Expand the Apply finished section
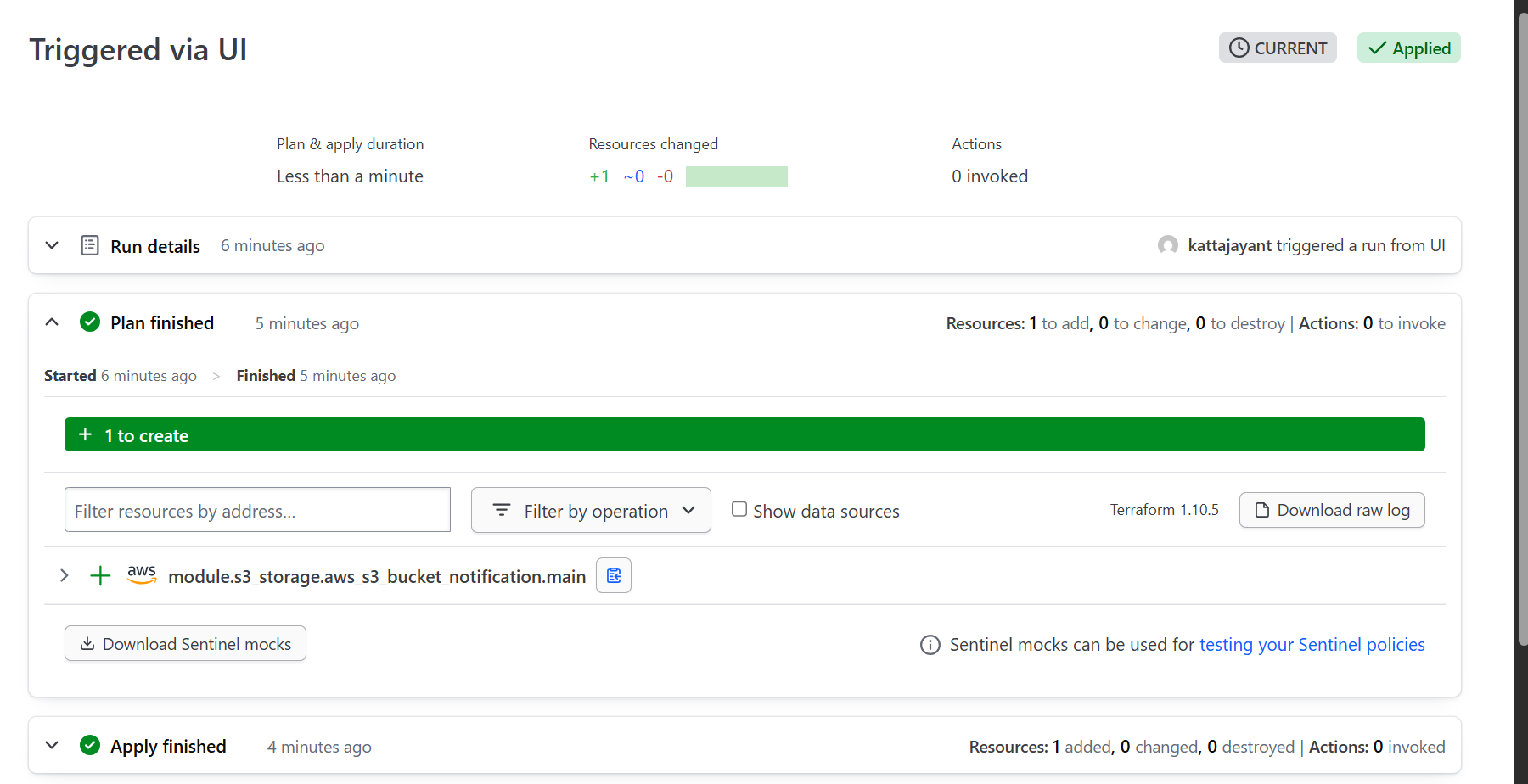 click(x=52, y=746)
